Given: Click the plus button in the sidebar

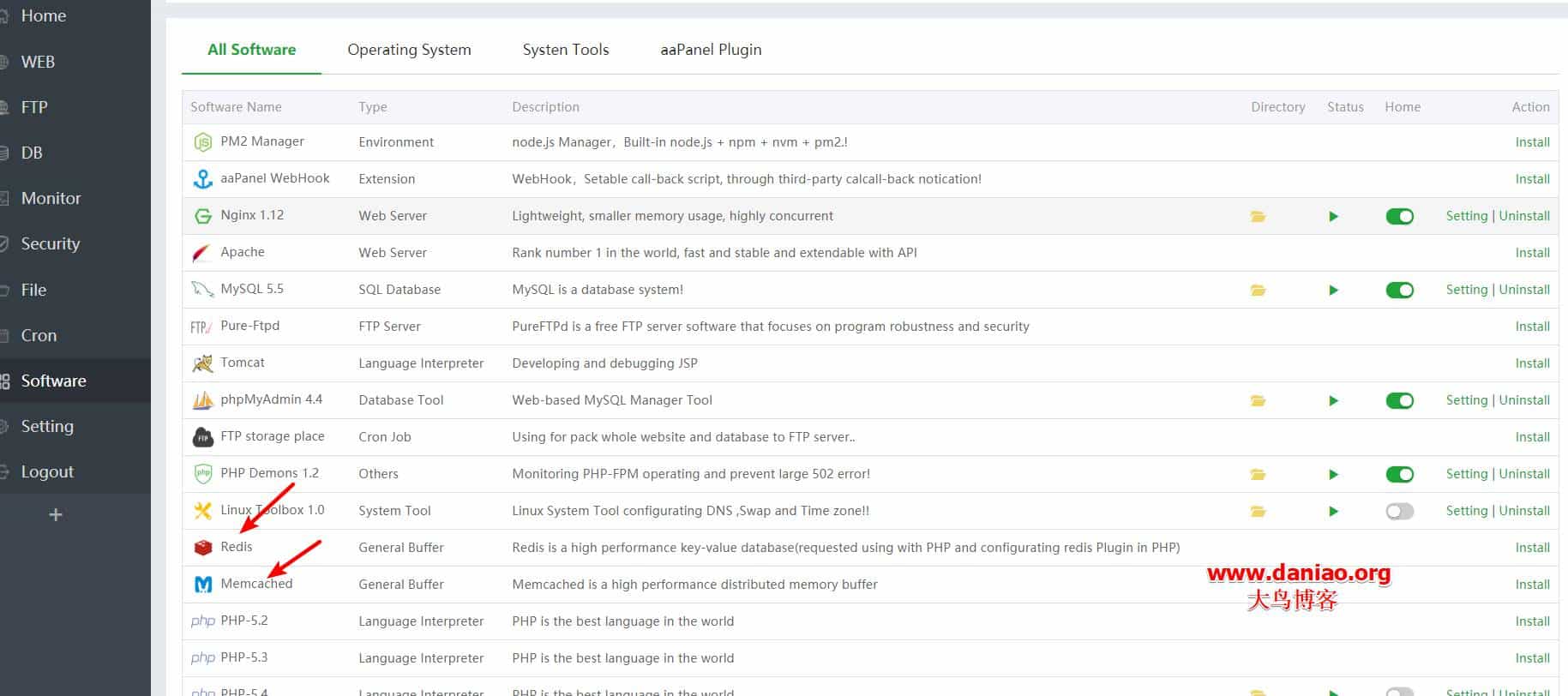Looking at the screenshot, I should pyautogui.click(x=56, y=515).
